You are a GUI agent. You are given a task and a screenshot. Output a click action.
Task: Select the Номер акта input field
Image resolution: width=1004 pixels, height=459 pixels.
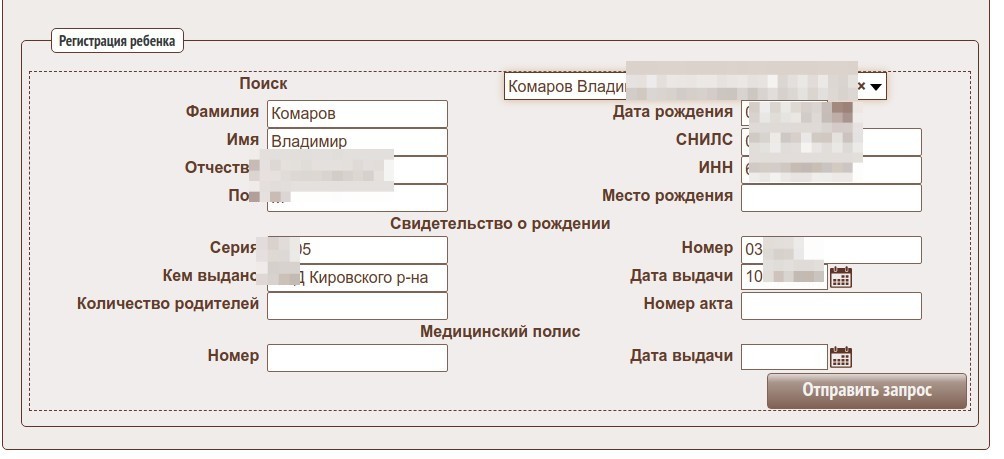[x=830, y=306]
